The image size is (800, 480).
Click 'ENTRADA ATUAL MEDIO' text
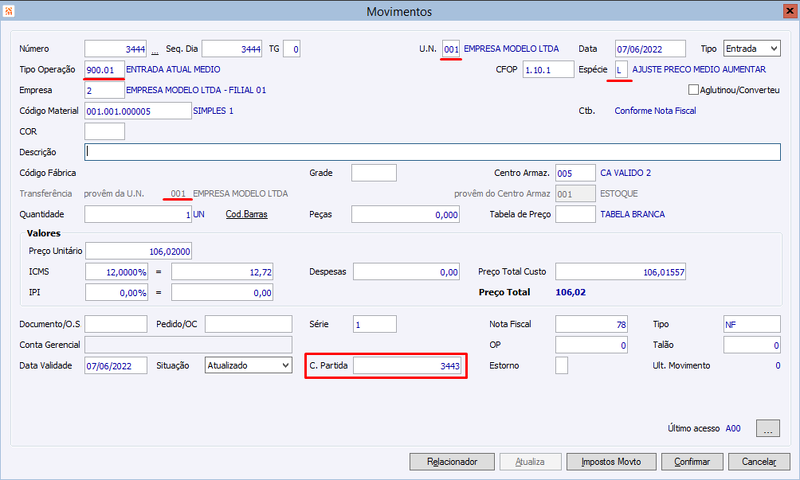(x=173, y=69)
